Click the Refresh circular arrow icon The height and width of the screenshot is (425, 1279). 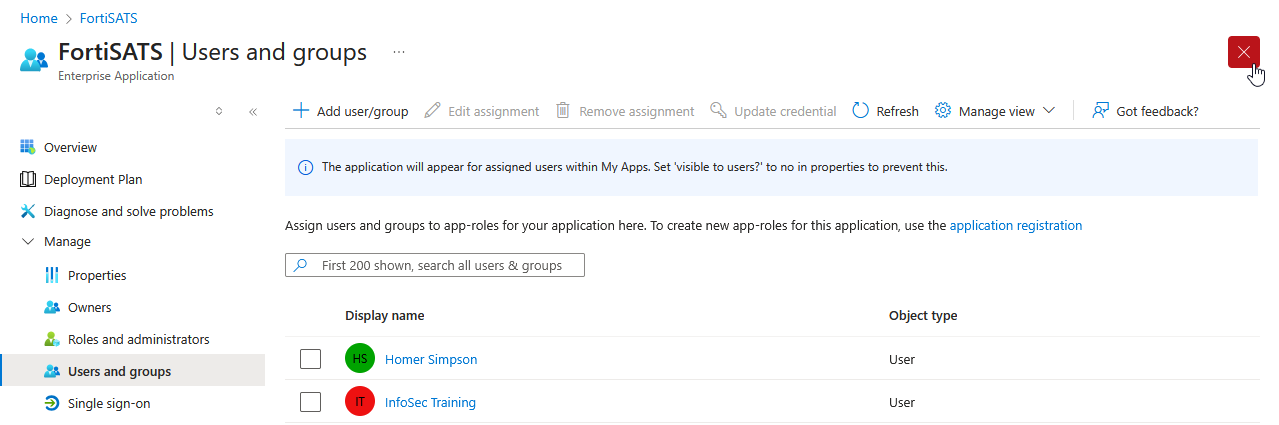point(860,110)
